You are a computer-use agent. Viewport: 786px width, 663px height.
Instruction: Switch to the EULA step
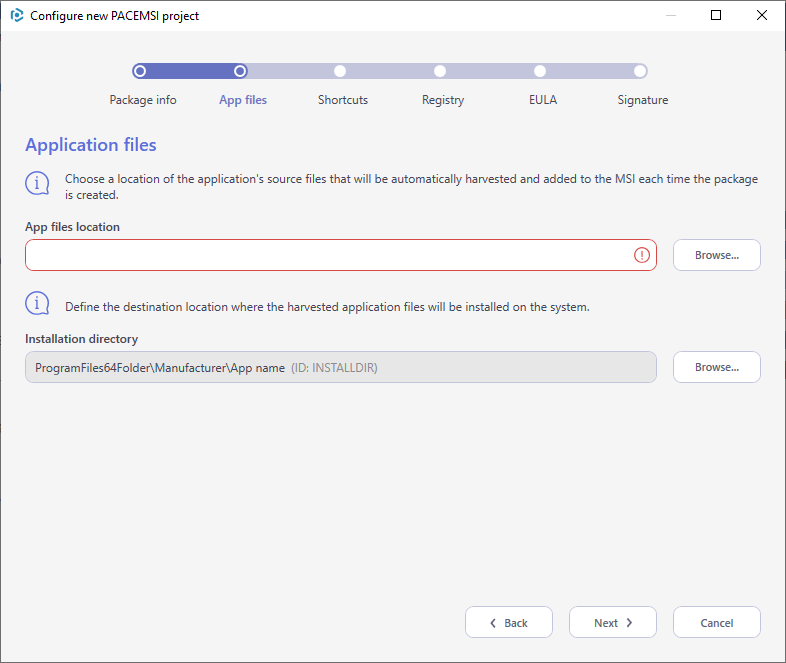click(x=543, y=100)
